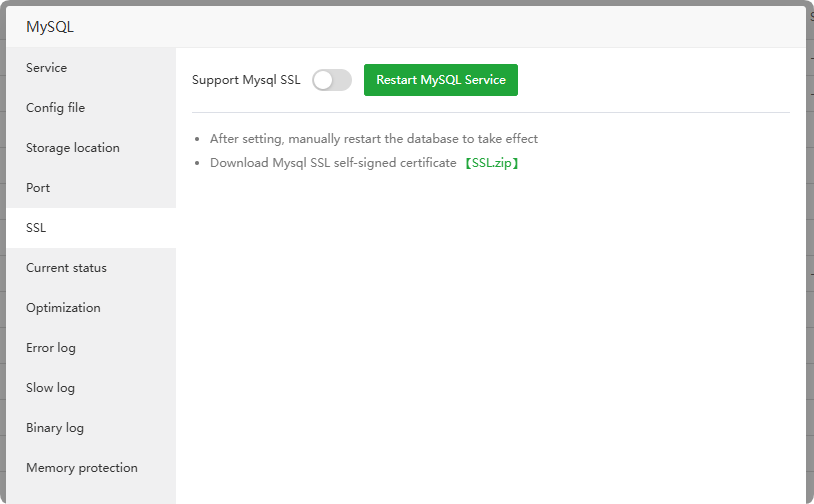Select the Storage location tab
The height and width of the screenshot is (504, 814).
tap(73, 148)
